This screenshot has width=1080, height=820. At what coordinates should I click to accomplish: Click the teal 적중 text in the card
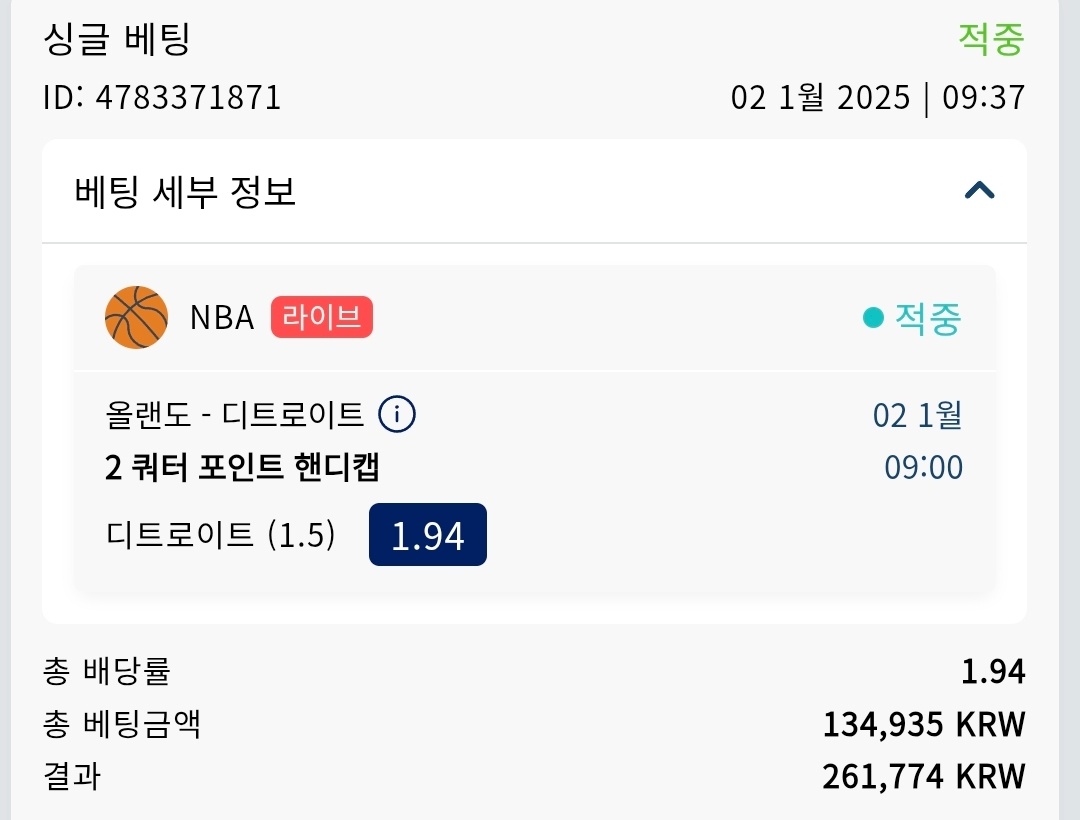pos(927,318)
